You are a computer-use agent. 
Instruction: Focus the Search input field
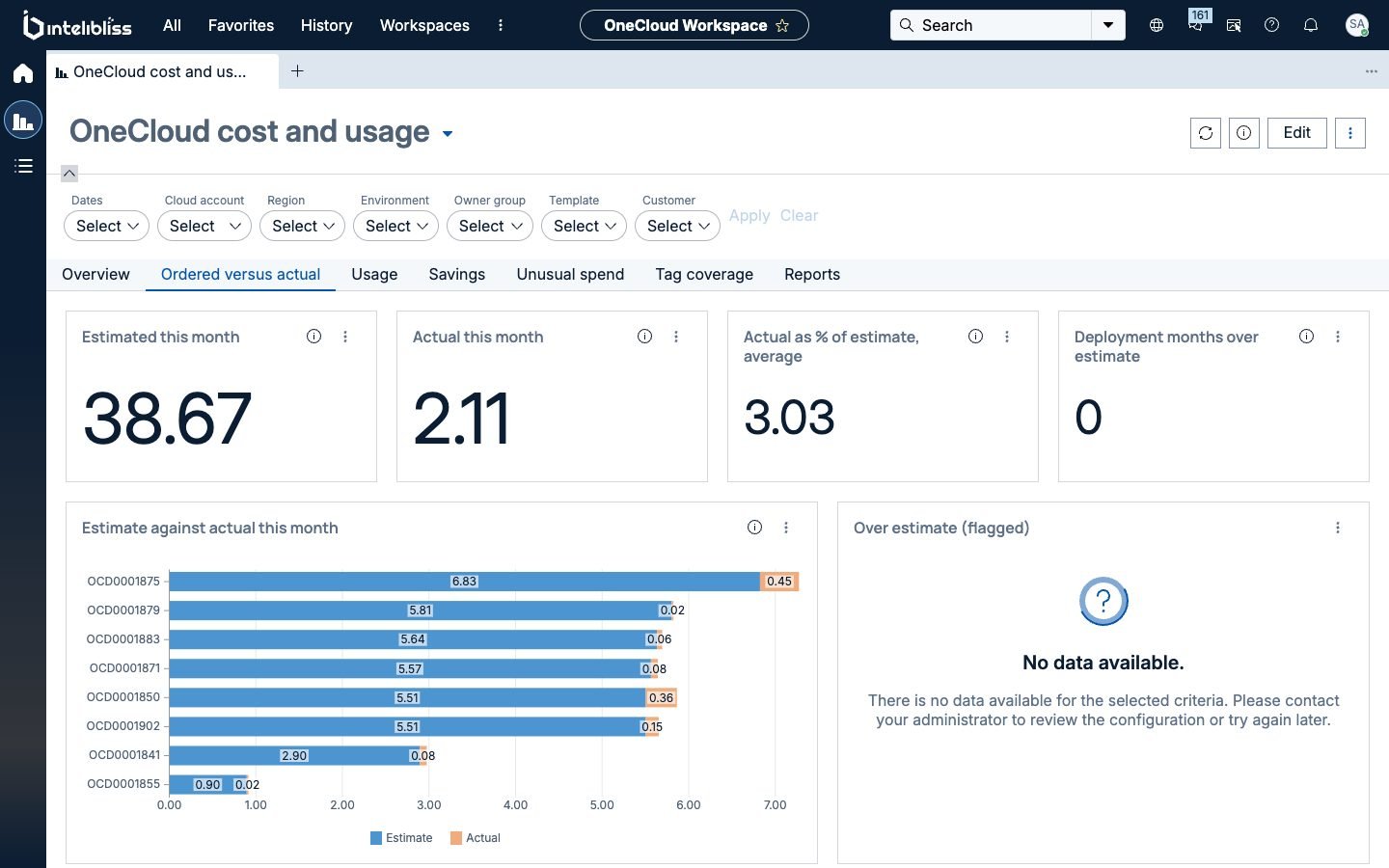coord(992,25)
